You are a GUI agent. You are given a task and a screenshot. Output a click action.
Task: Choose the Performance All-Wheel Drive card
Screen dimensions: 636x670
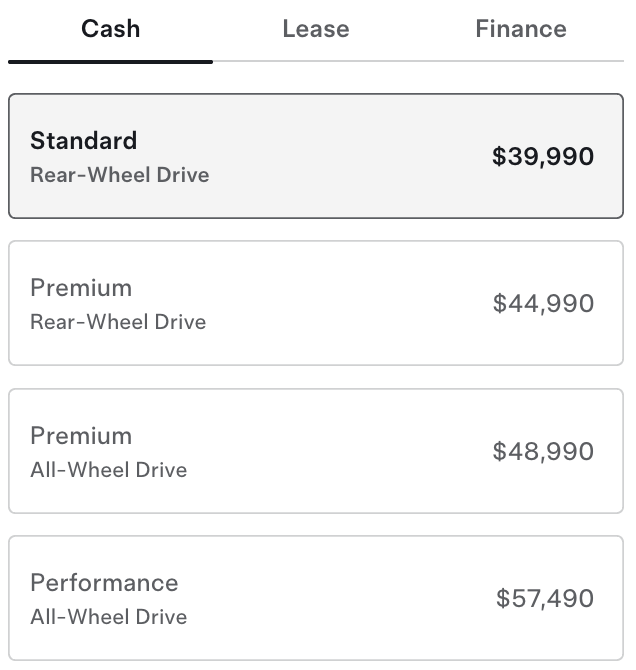(x=316, y=598)
